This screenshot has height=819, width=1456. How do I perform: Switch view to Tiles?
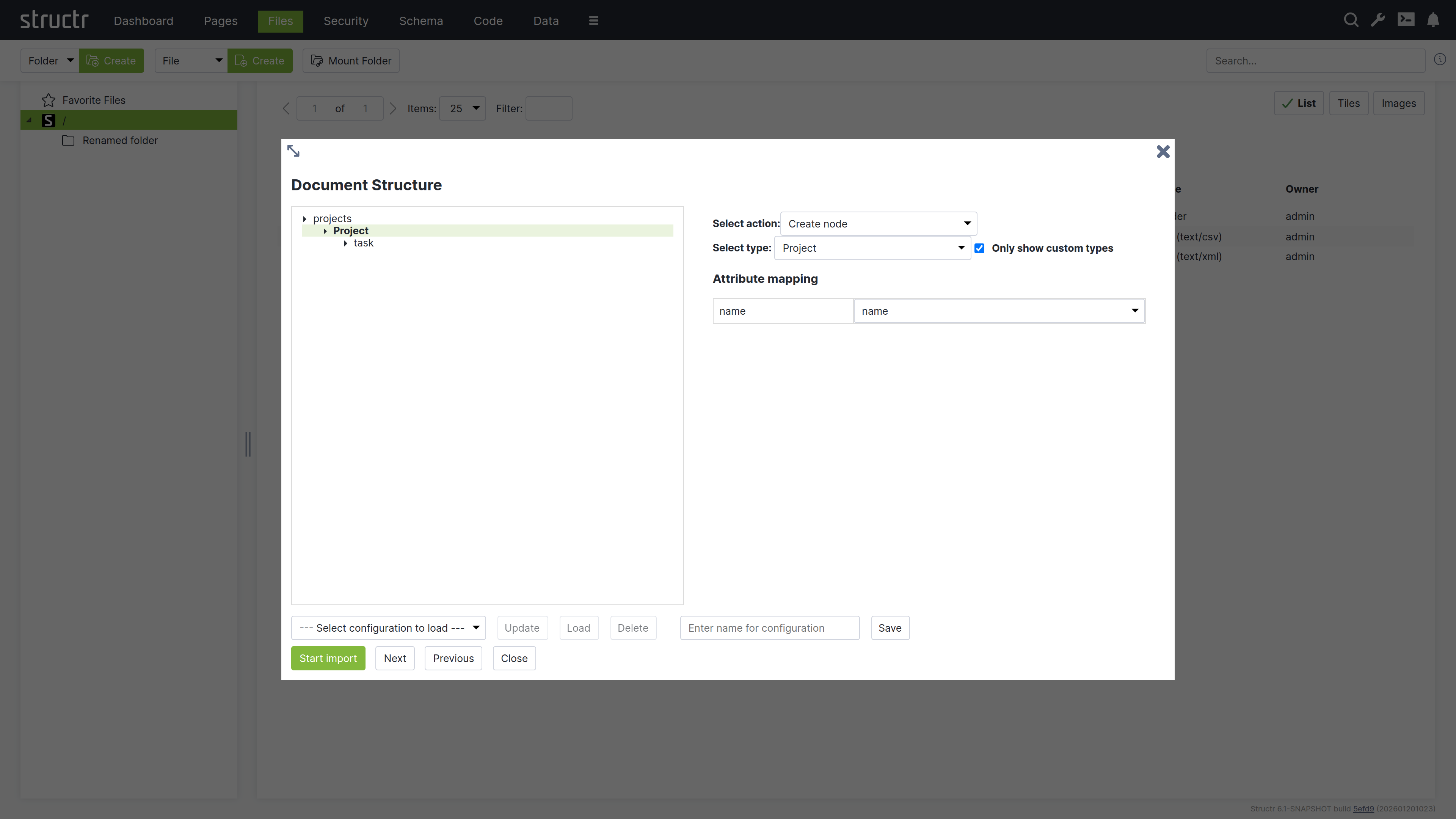(1349, 103)
